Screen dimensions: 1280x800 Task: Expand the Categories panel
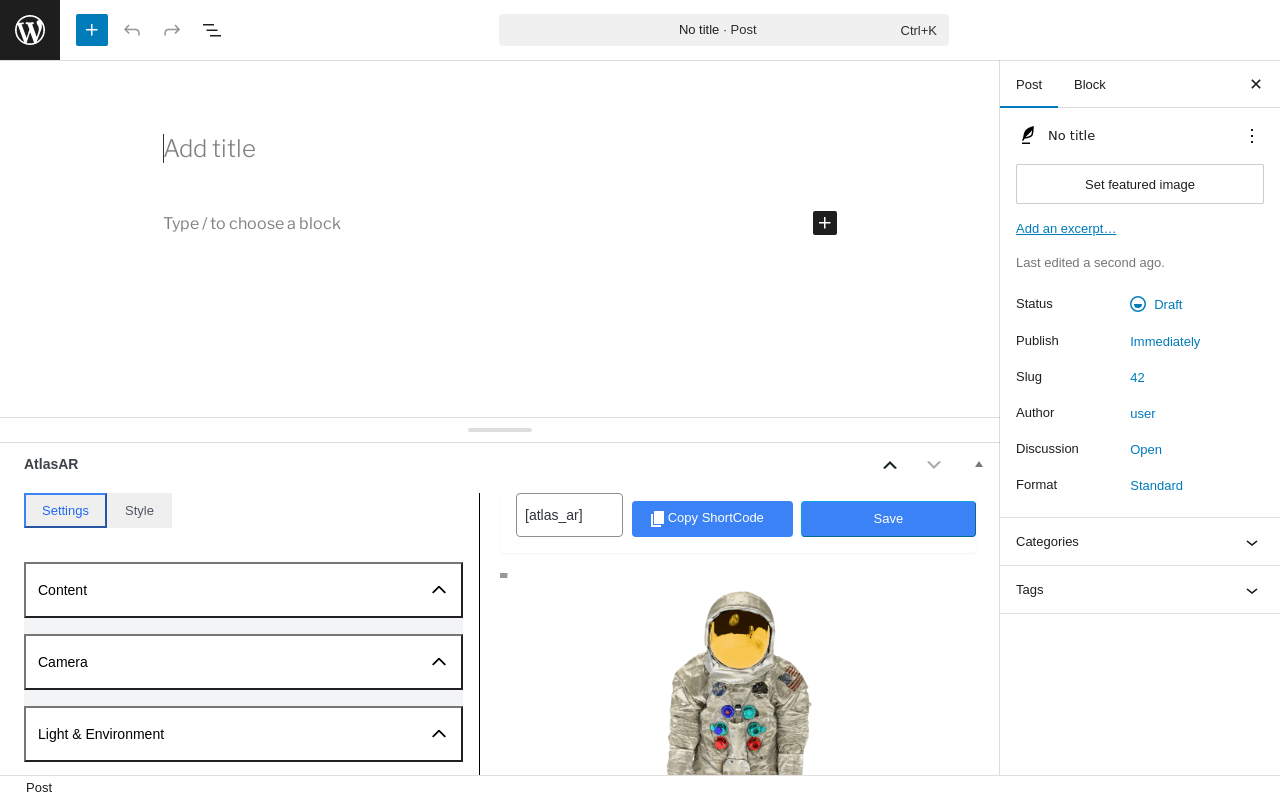1140,542
